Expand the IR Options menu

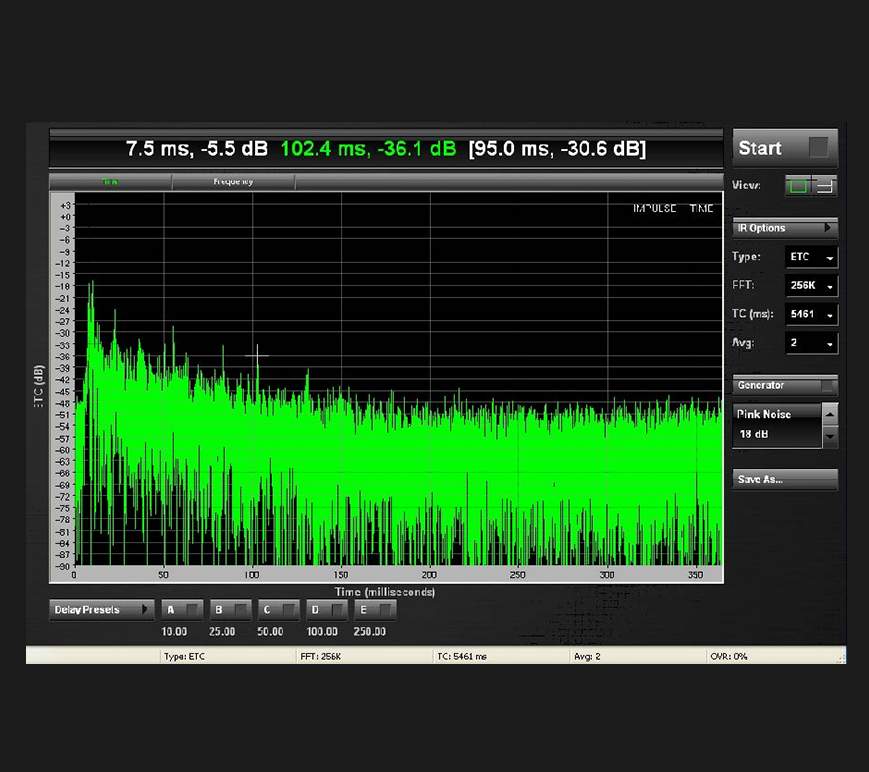tap(785, 228)
